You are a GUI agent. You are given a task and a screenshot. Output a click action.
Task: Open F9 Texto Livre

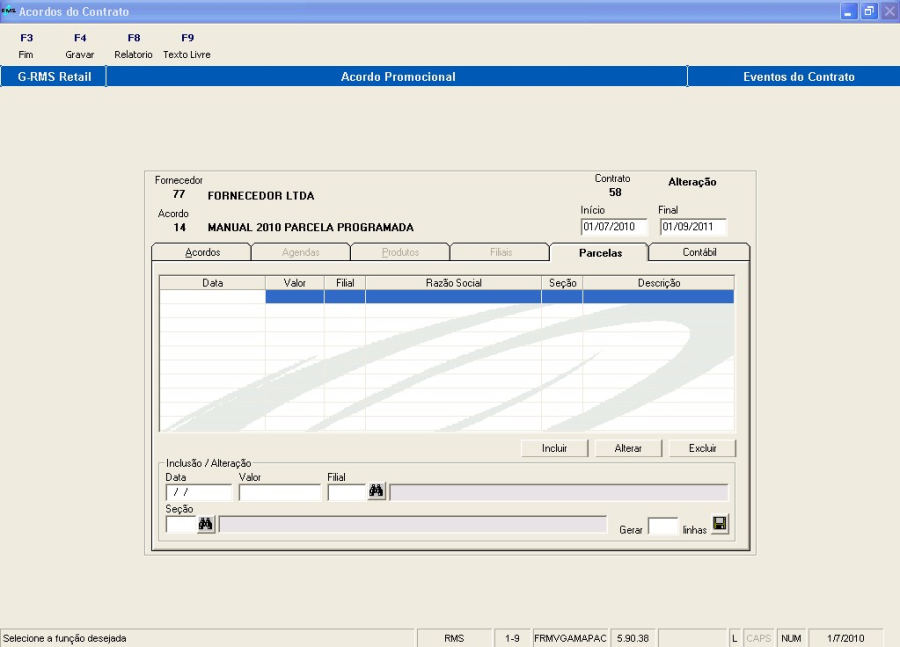point(187,46)
